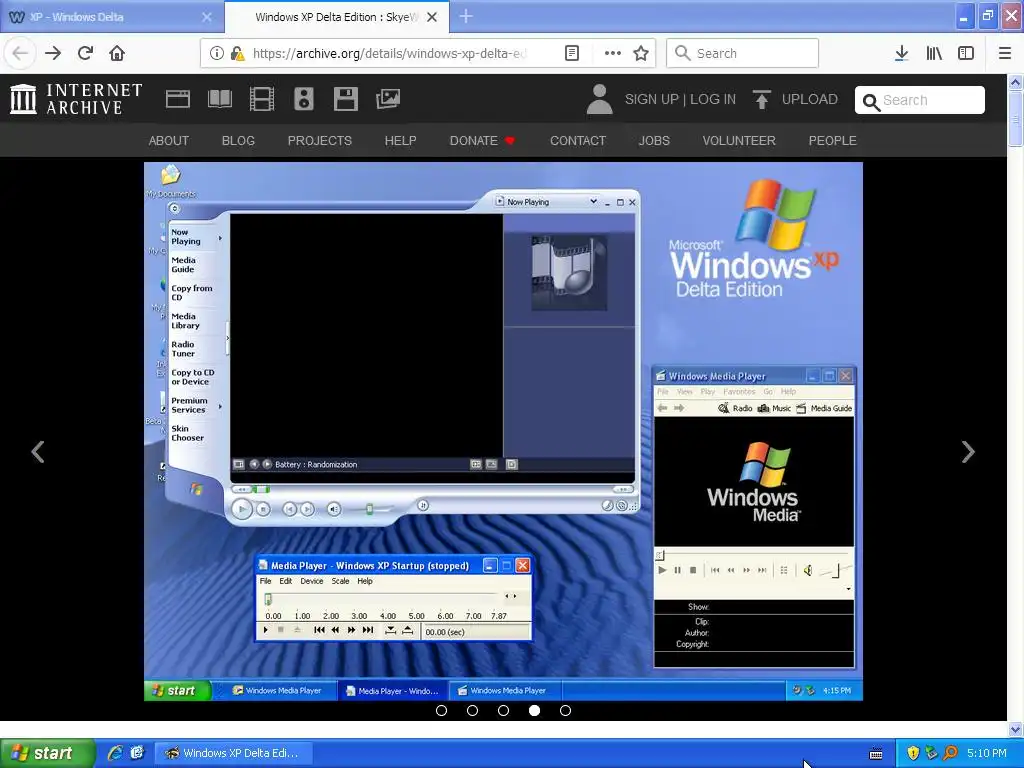The image size is (1024, 768).
Task: Open the PROJECTS menu item
Action: (319, 140)
